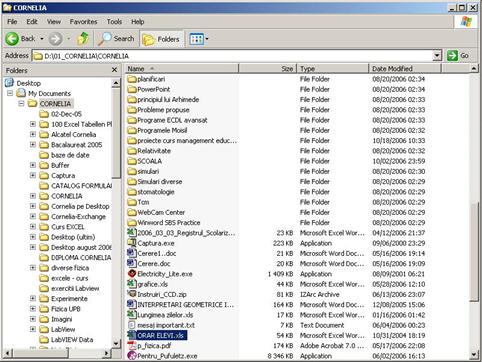Select the ORAR ELEVI.xls icon

tap(132, 335)
